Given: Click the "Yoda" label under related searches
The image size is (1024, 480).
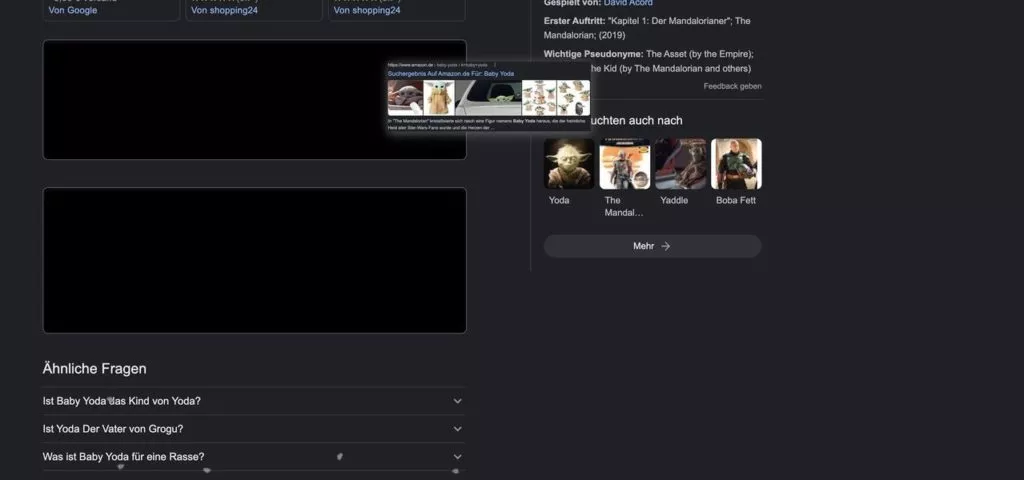Looking at the screenshot, I should pos(559,200).
